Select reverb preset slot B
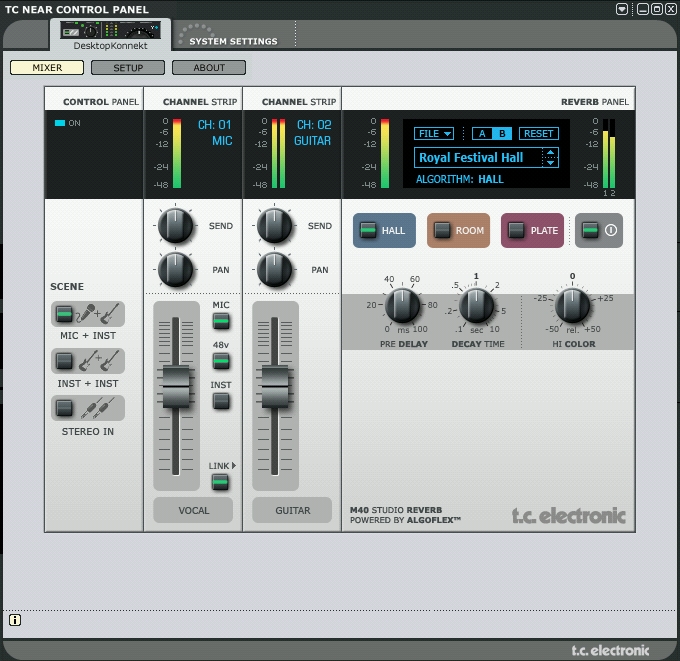 click(x=502, y=134)
